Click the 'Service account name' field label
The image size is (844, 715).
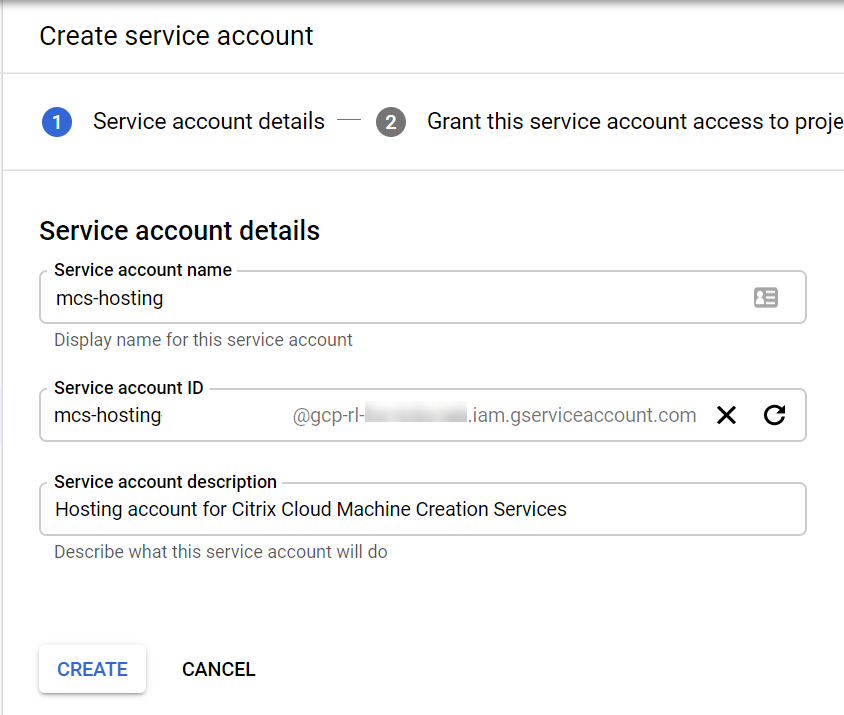[143, 270]
